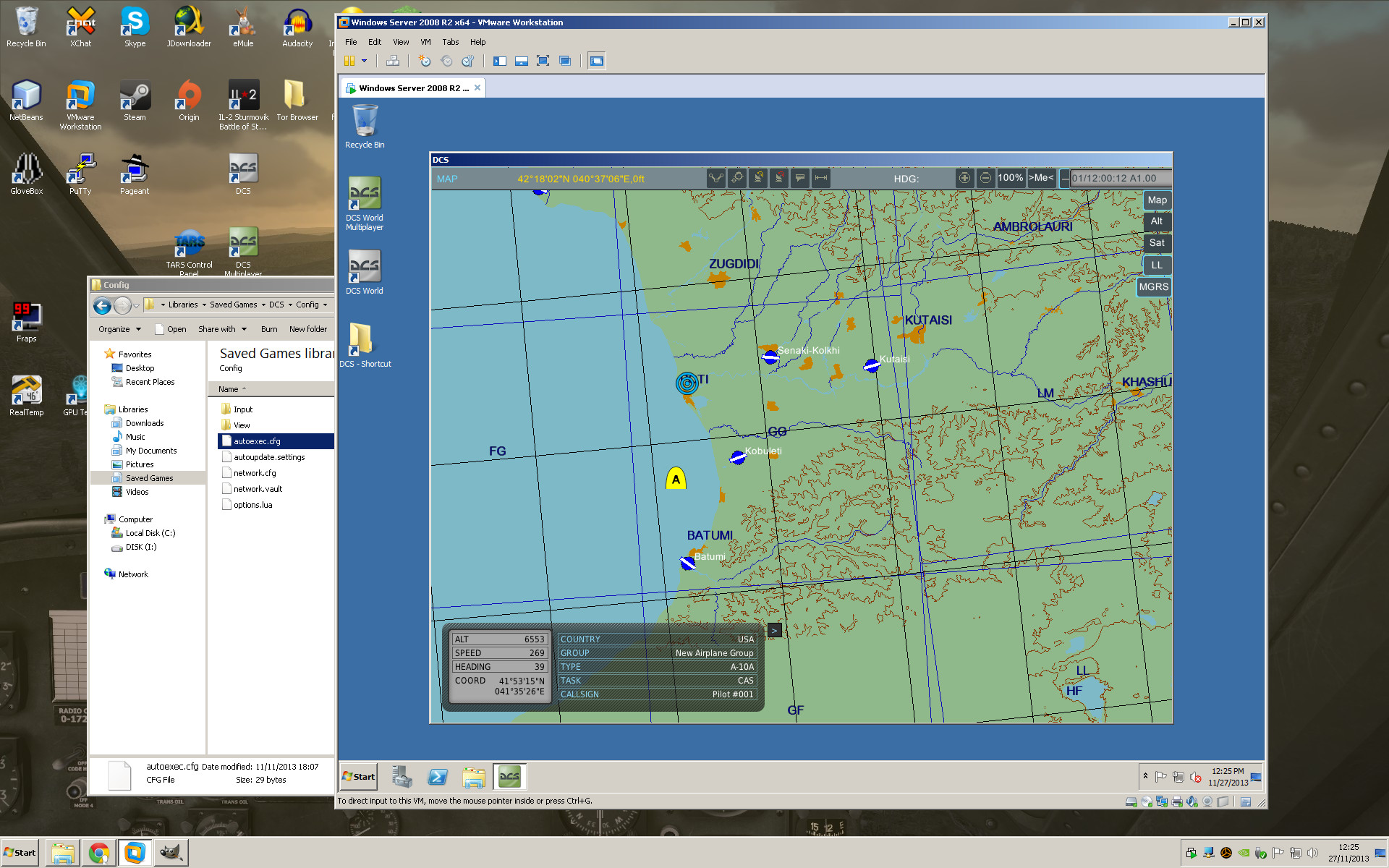Click the crosshair target icon in DCS toolbar
Screen dimensions: 1389x868
(737, 178)
